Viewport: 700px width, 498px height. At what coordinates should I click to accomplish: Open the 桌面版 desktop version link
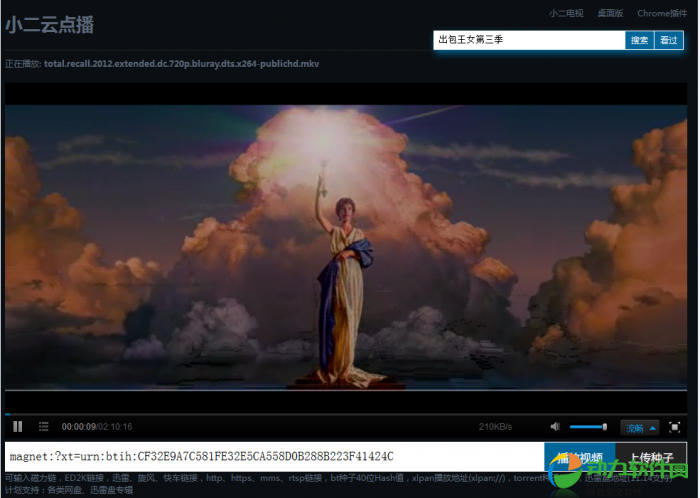(x=610, y=14)
